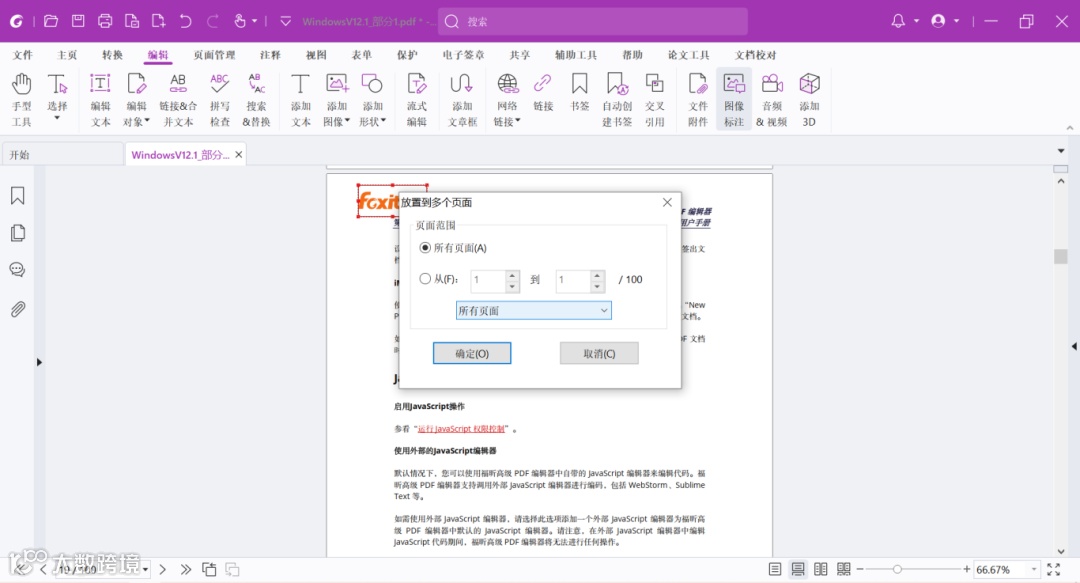Click Add Text tool (添加文本)
1080x583 pixels.
(x=300, y=100)
